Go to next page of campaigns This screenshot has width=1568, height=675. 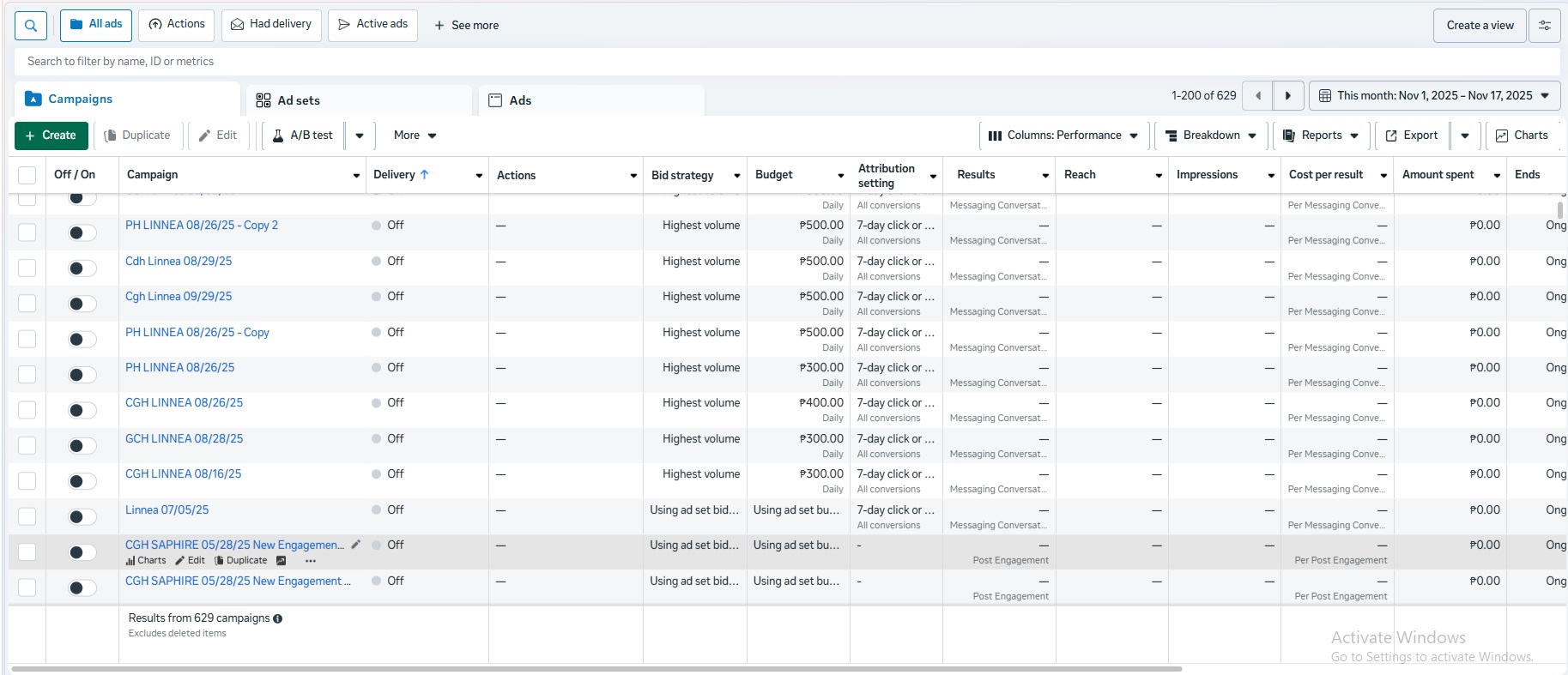pos(1287,96)
